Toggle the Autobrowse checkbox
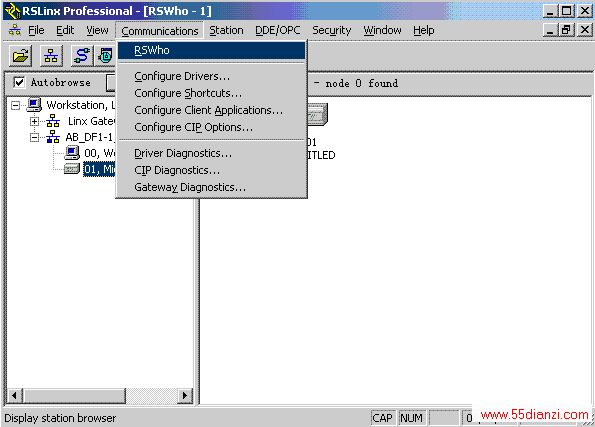Screen dimensions: 595x427 click(19, 82)
